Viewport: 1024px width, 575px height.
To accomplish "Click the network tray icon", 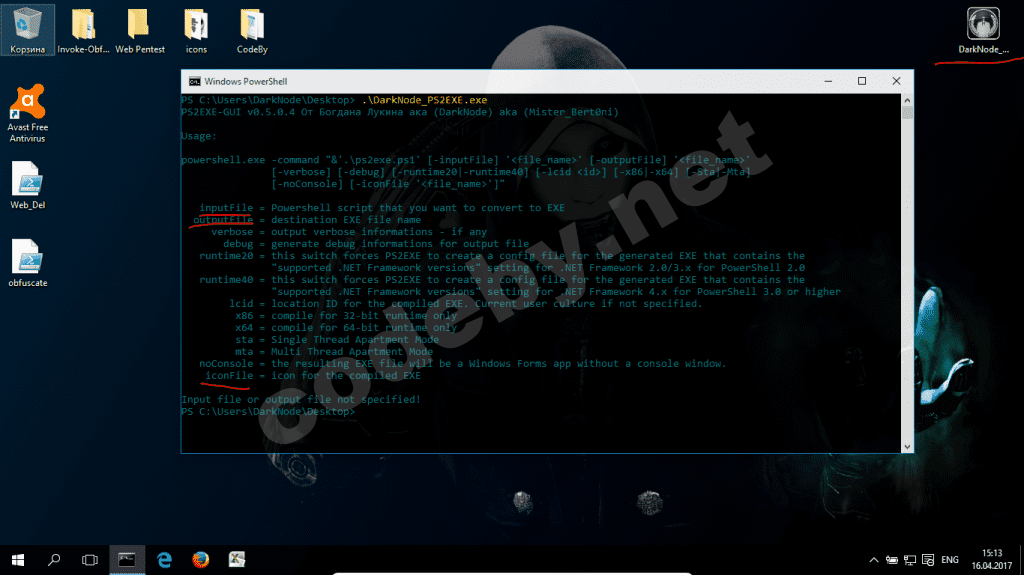I will [910, 560].
